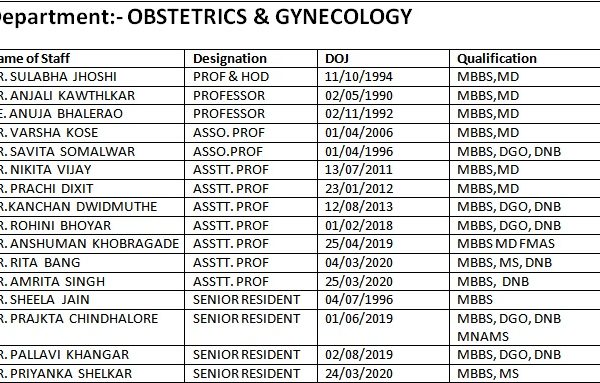Select the SULABHA JHOSHI name cell
Viewport: 600px width, 383px height.
pyautogui.click(x=92, y=77)
